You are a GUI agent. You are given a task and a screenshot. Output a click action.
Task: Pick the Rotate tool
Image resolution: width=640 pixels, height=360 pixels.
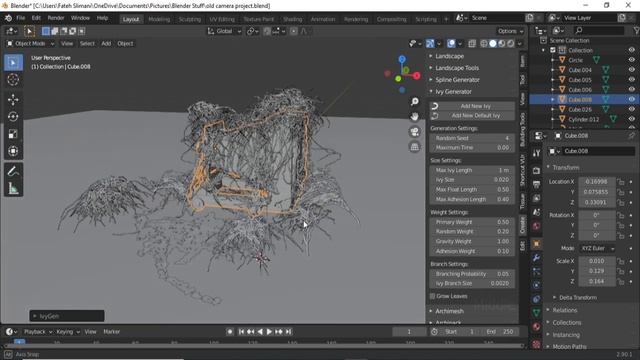[x=13, y=117]
